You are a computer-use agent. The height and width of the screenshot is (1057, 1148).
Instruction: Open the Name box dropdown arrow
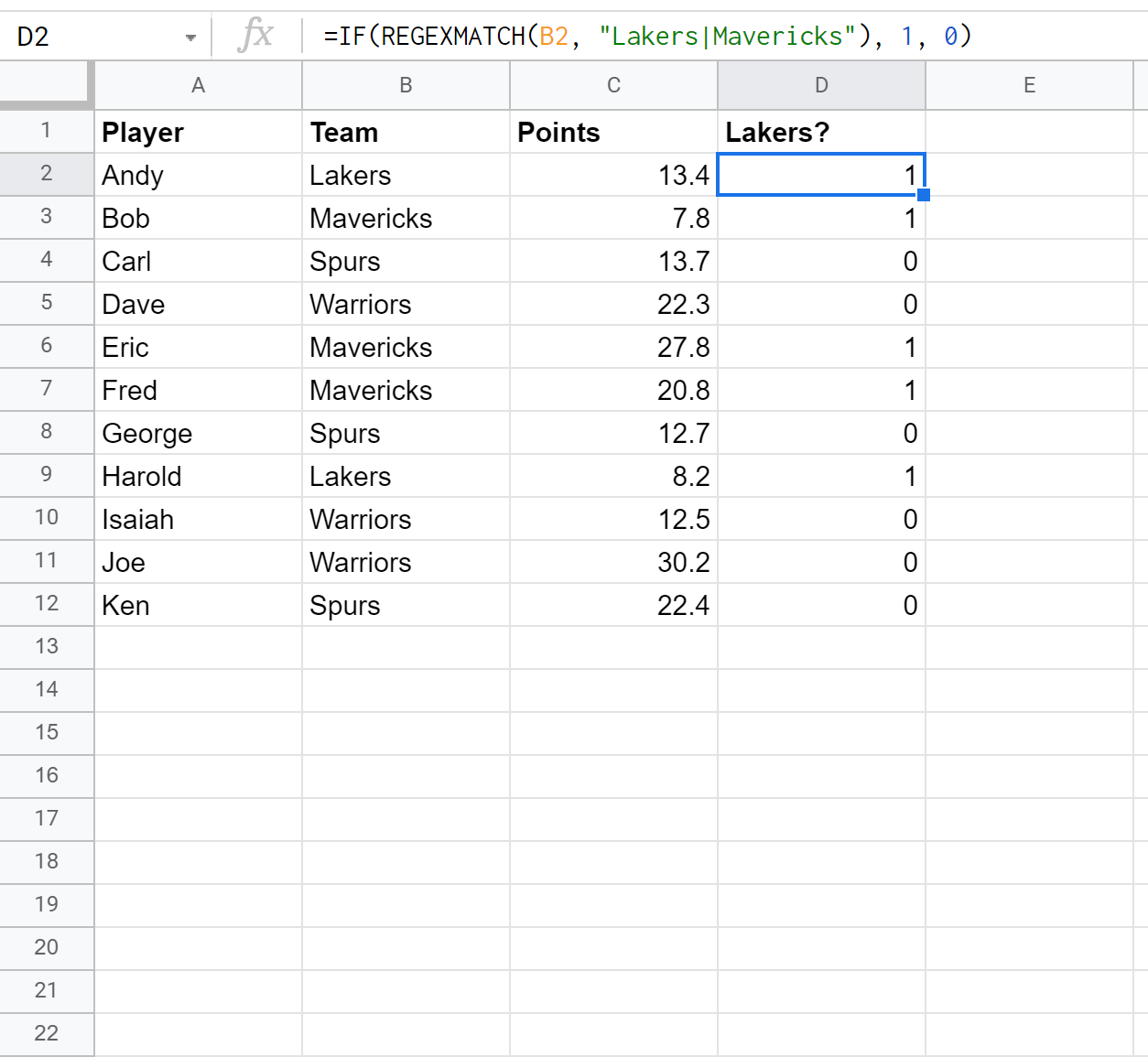190,38
